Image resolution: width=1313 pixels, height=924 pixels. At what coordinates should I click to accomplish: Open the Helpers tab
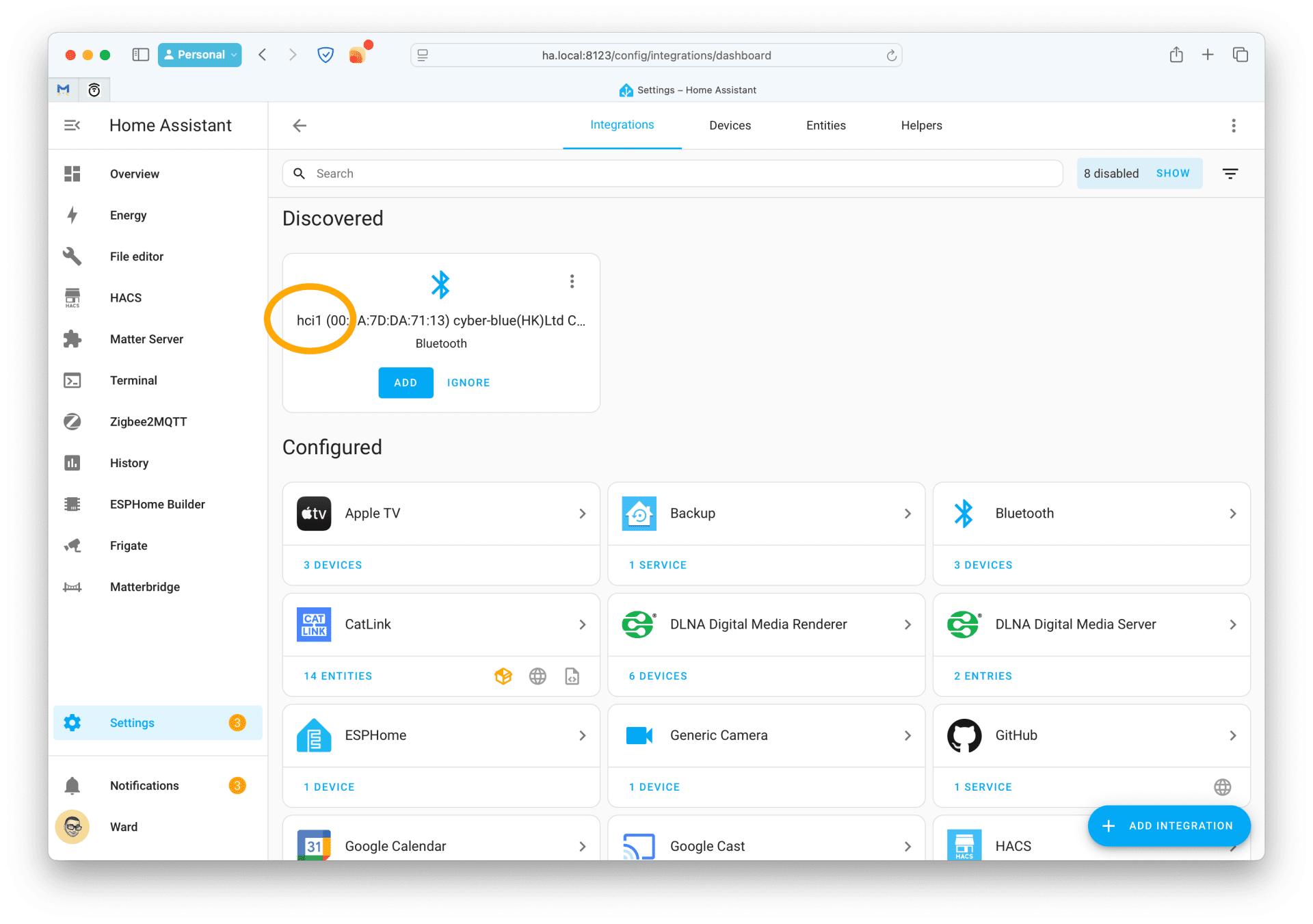pyautogui.click(x=921, y=125)
